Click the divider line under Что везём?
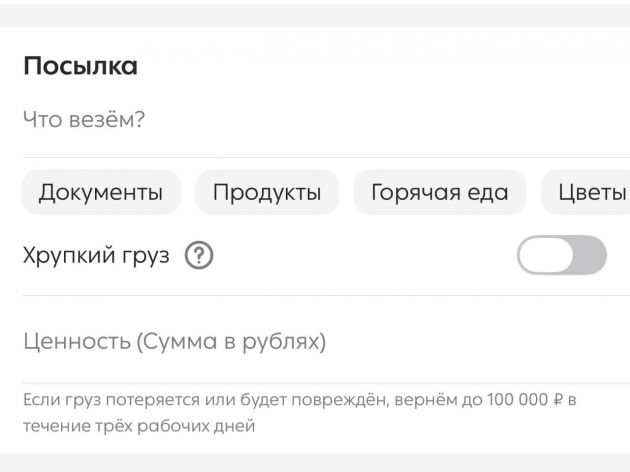This screenshot has height=472, width=630. coord(326,157)
